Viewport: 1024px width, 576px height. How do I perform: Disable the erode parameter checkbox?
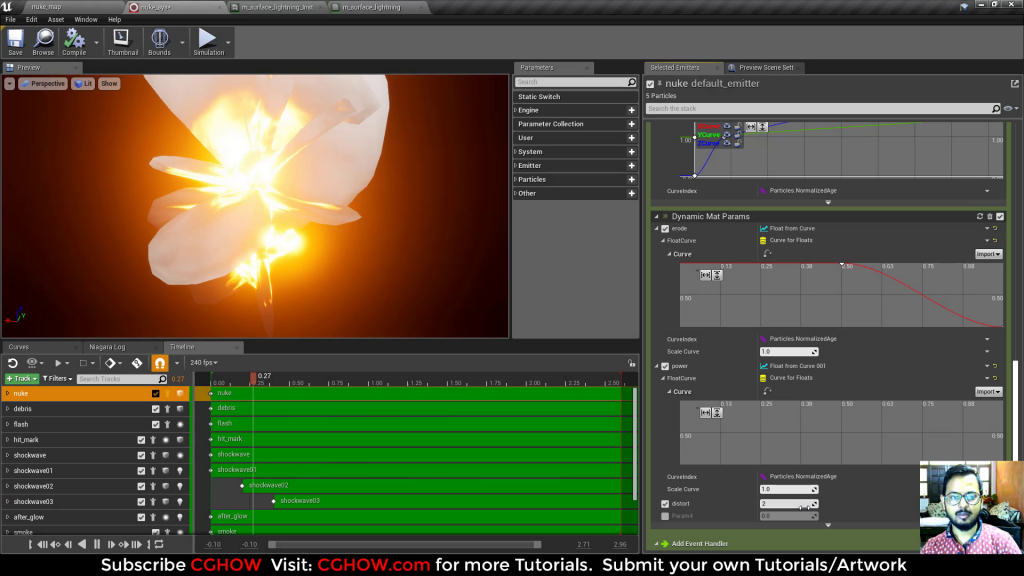coord(666,228)
